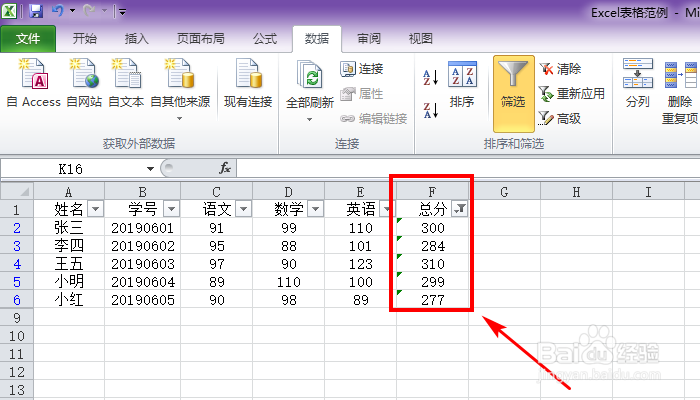Click the cell with total 310
The width and height of the screenshot is (700, 400).
tap(432, 264)
